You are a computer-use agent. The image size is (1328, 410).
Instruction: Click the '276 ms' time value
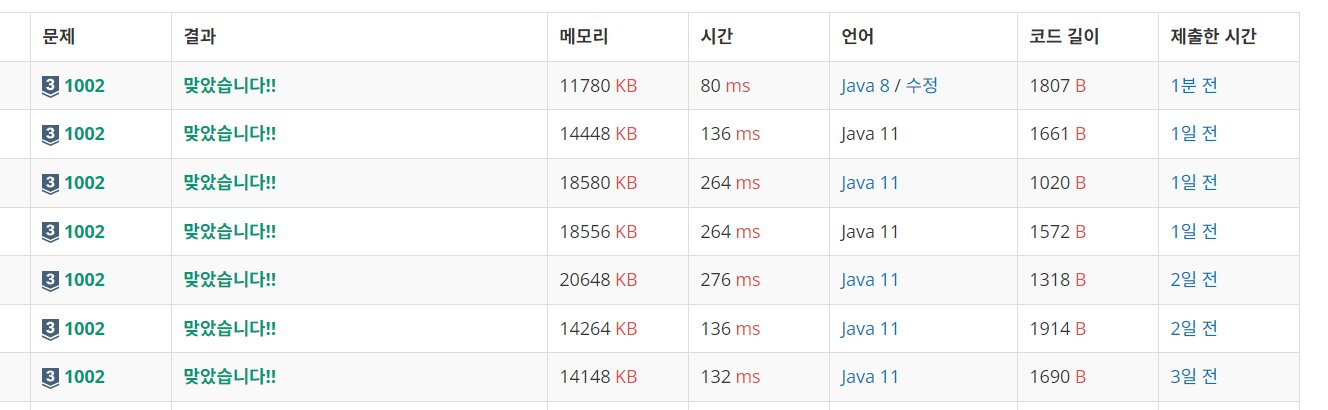click(730, 280)
